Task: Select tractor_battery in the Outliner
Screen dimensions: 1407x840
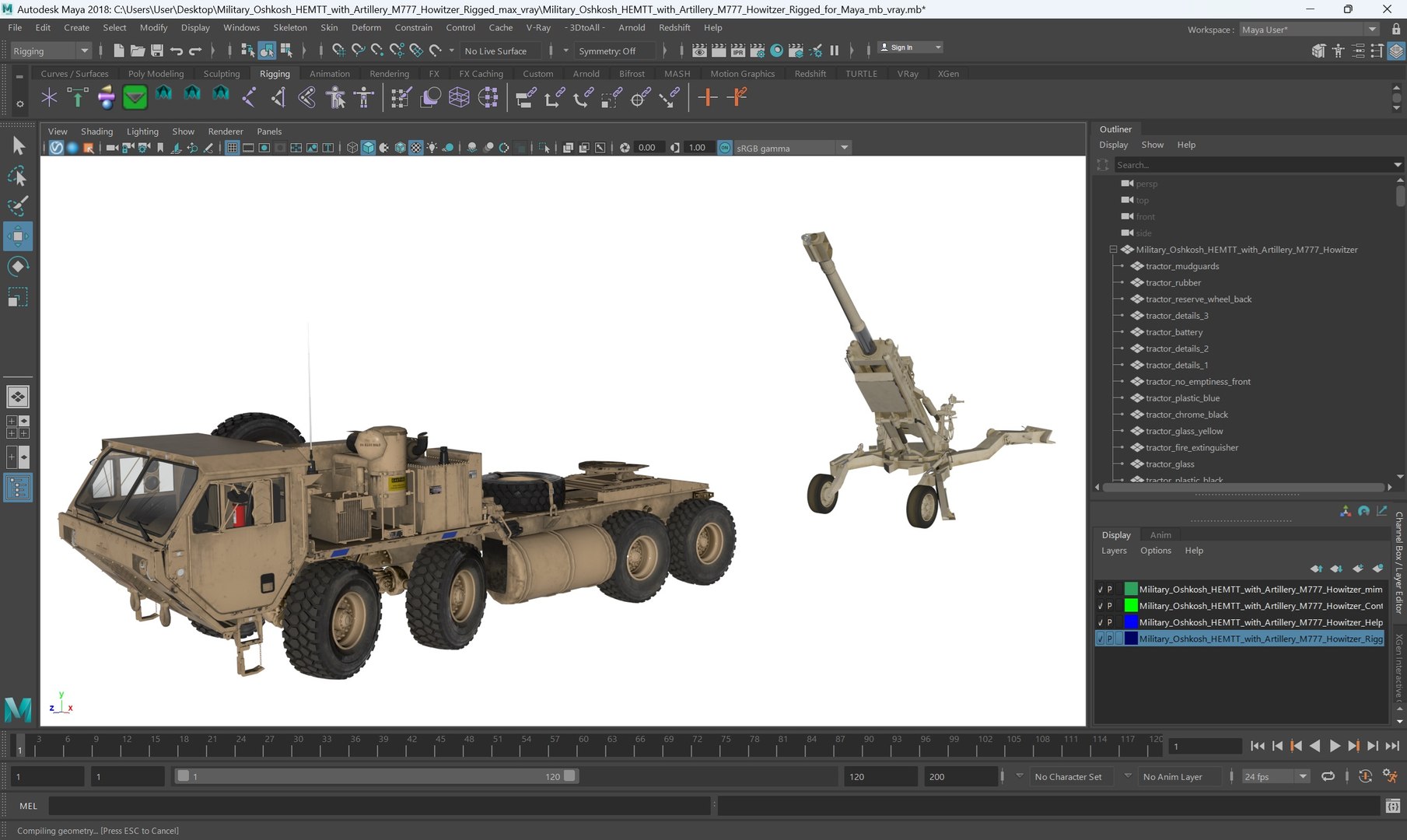Action: pyautogui.click(x=1173, y=332)
